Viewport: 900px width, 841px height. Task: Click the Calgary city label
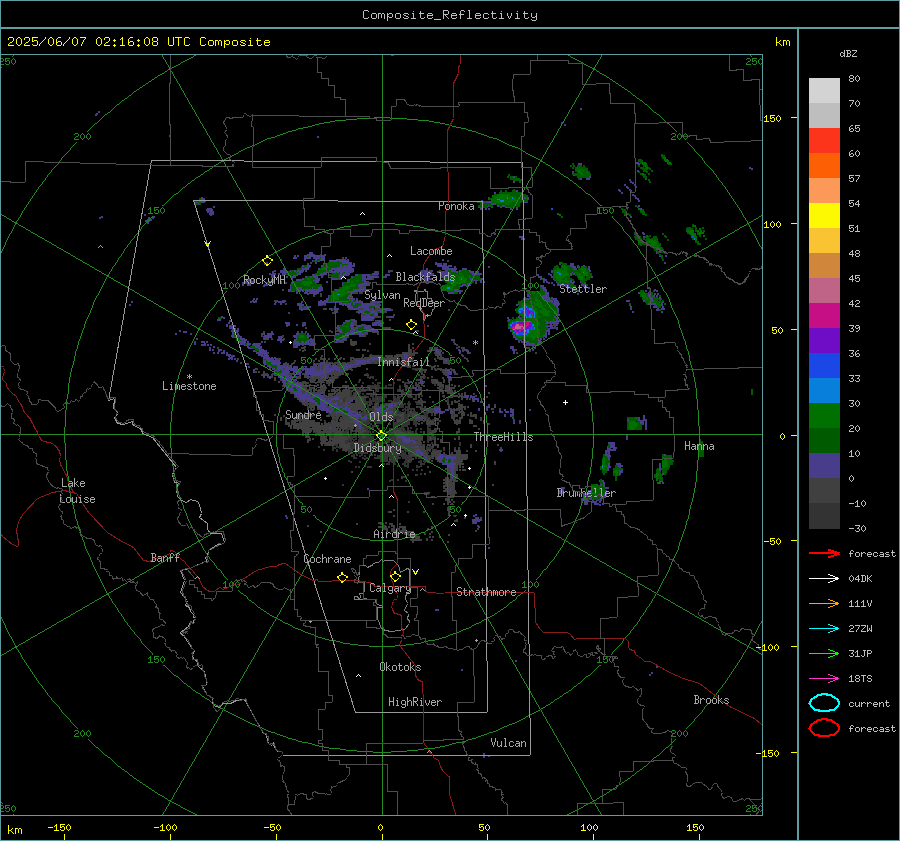tap(390, 588)
